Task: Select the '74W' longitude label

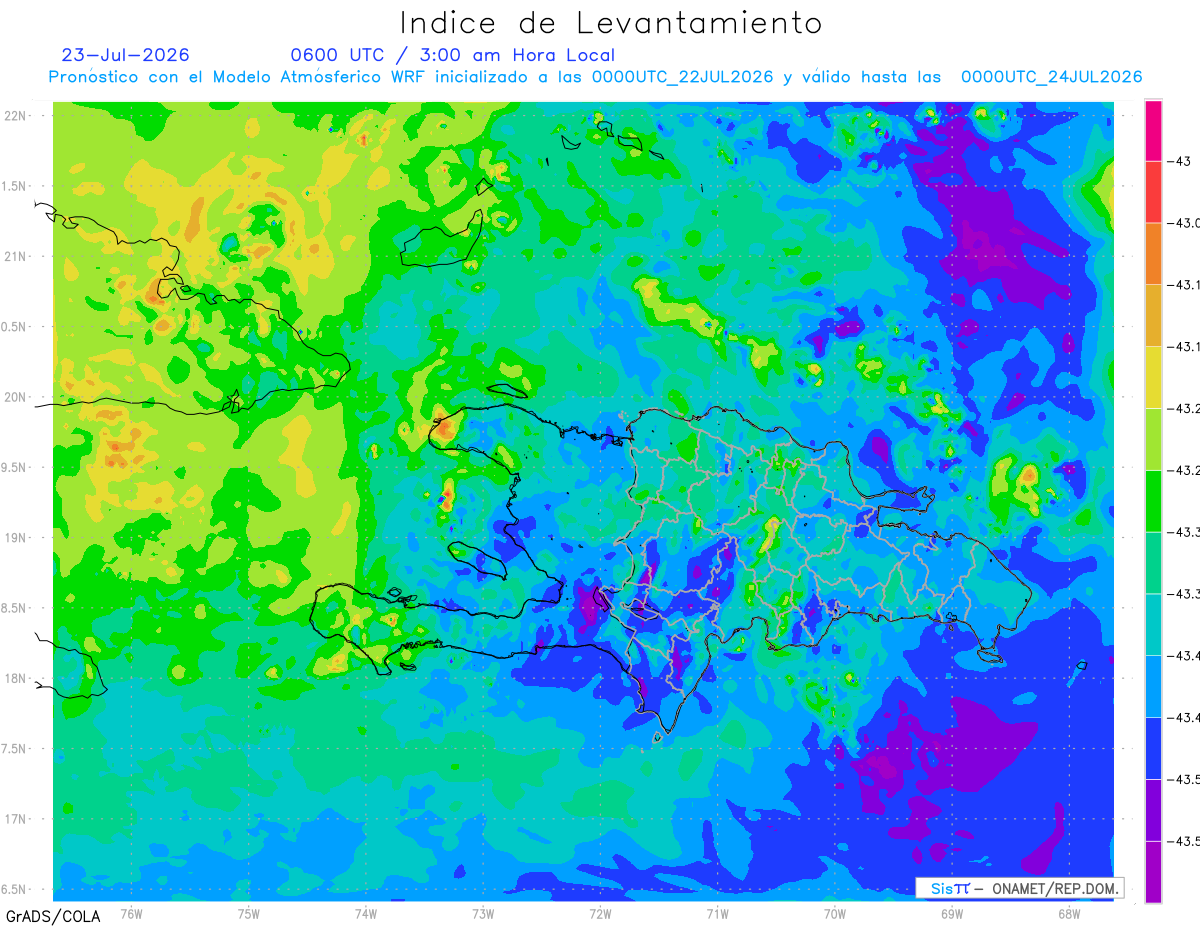Action: (366, 913)
